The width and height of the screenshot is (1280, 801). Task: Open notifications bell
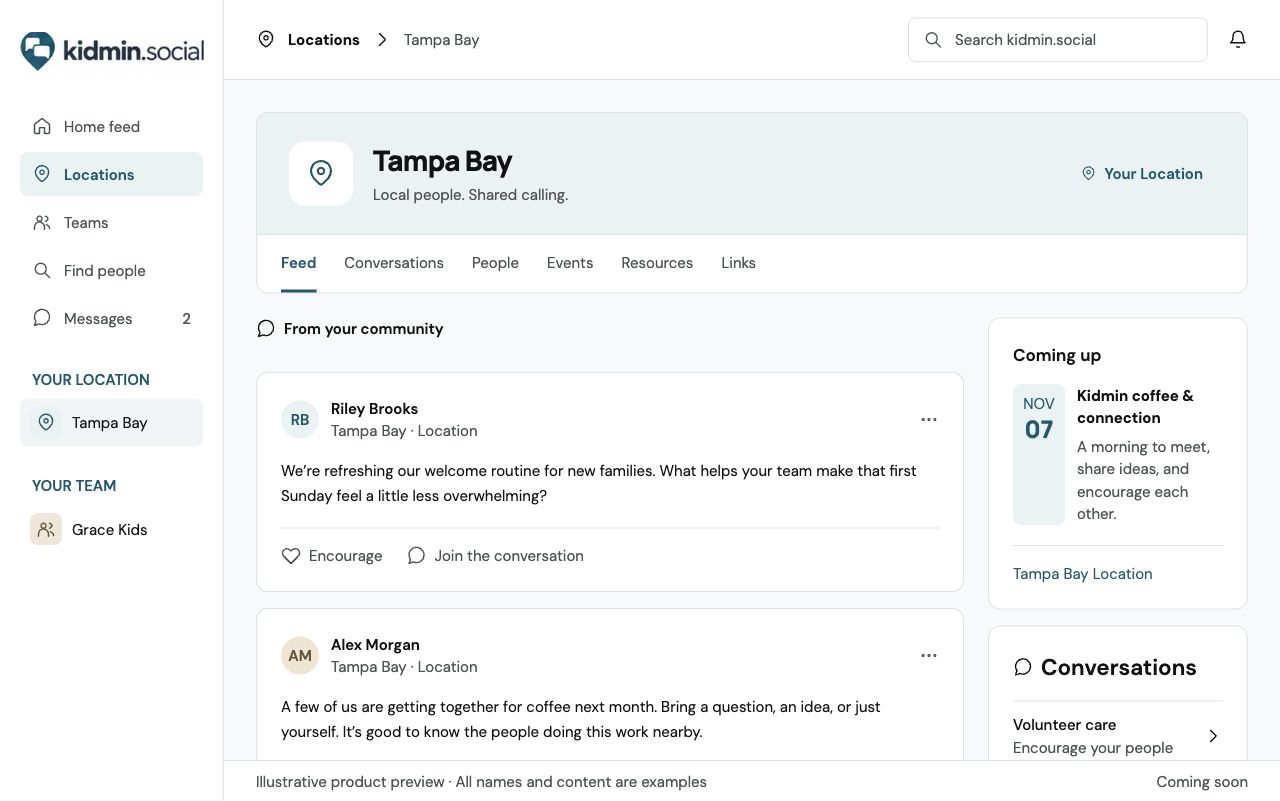[x=1238, y=40]
